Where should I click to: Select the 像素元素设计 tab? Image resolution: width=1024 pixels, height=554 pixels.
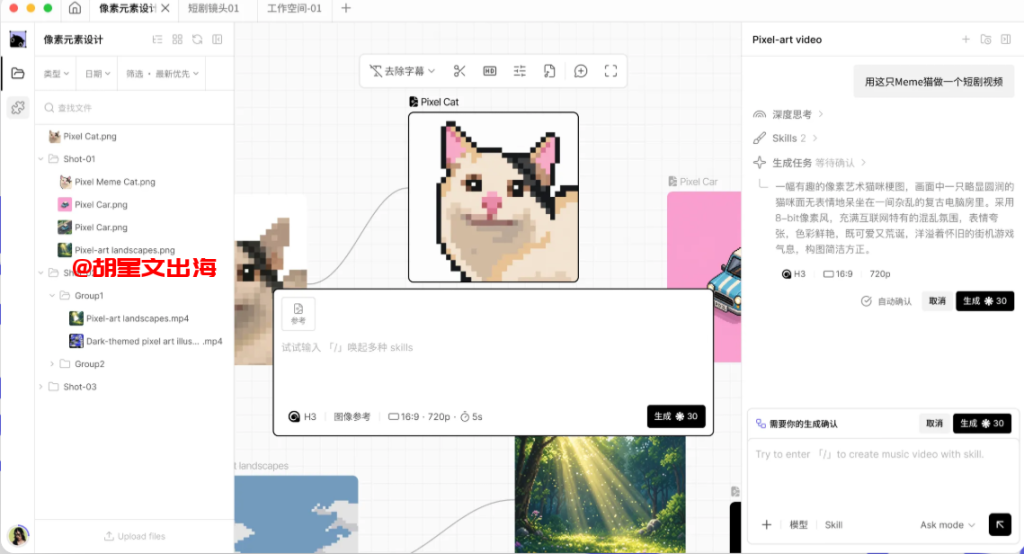(126, 8)
